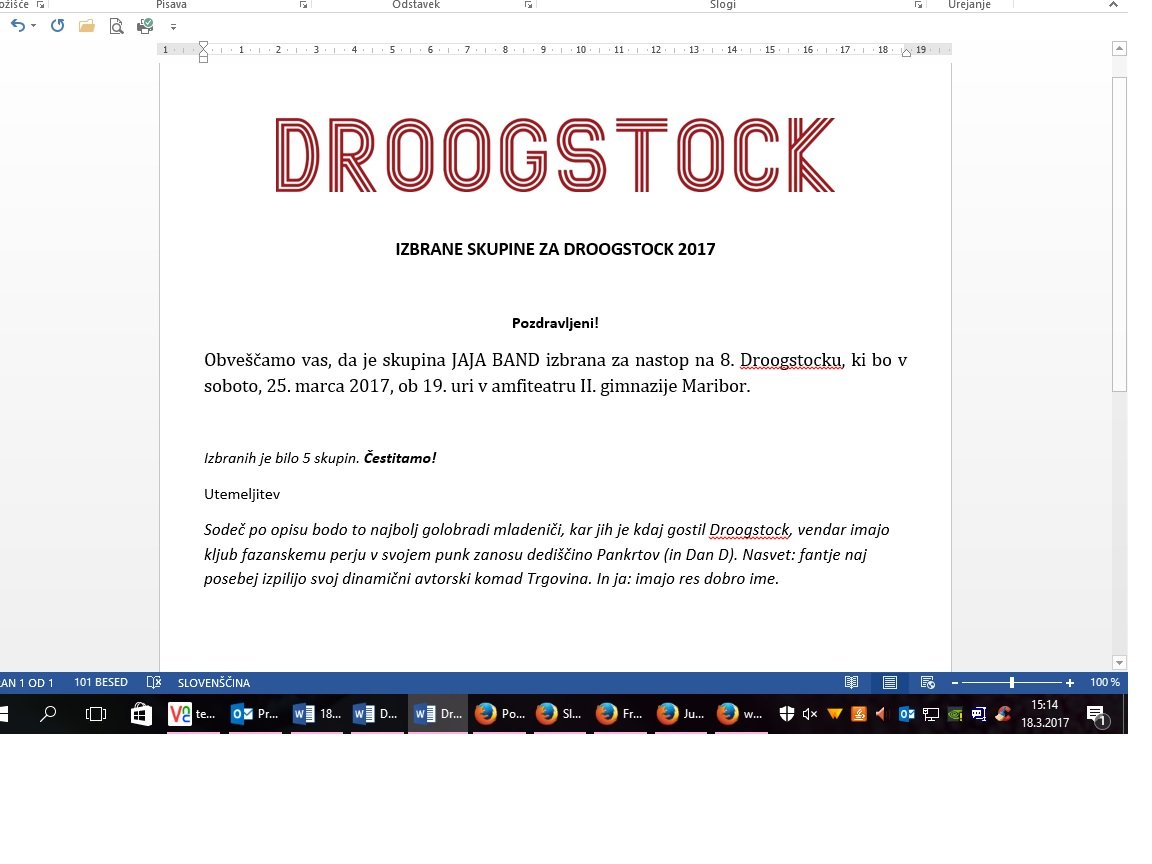The height and width of the screenshot is (864, 1152).
Task: Switch to Print Layout view
Action: coord(889,683)
